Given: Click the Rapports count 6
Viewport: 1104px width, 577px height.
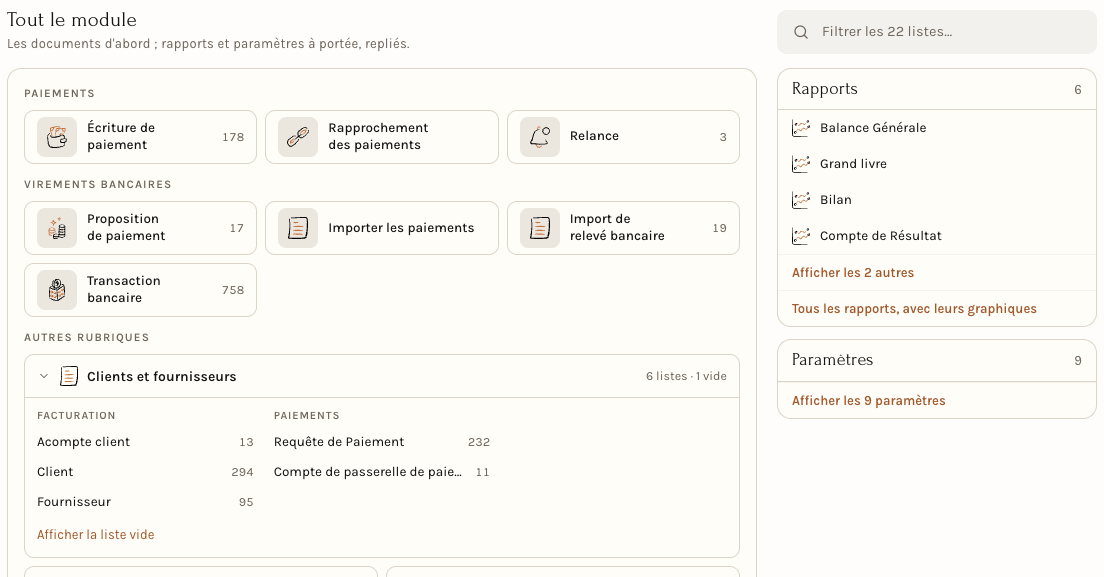Looking at the screenshot, I should [1078, 89].
